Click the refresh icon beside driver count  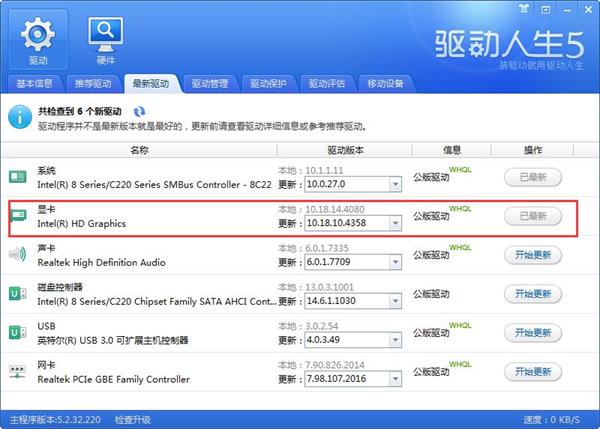139,112
